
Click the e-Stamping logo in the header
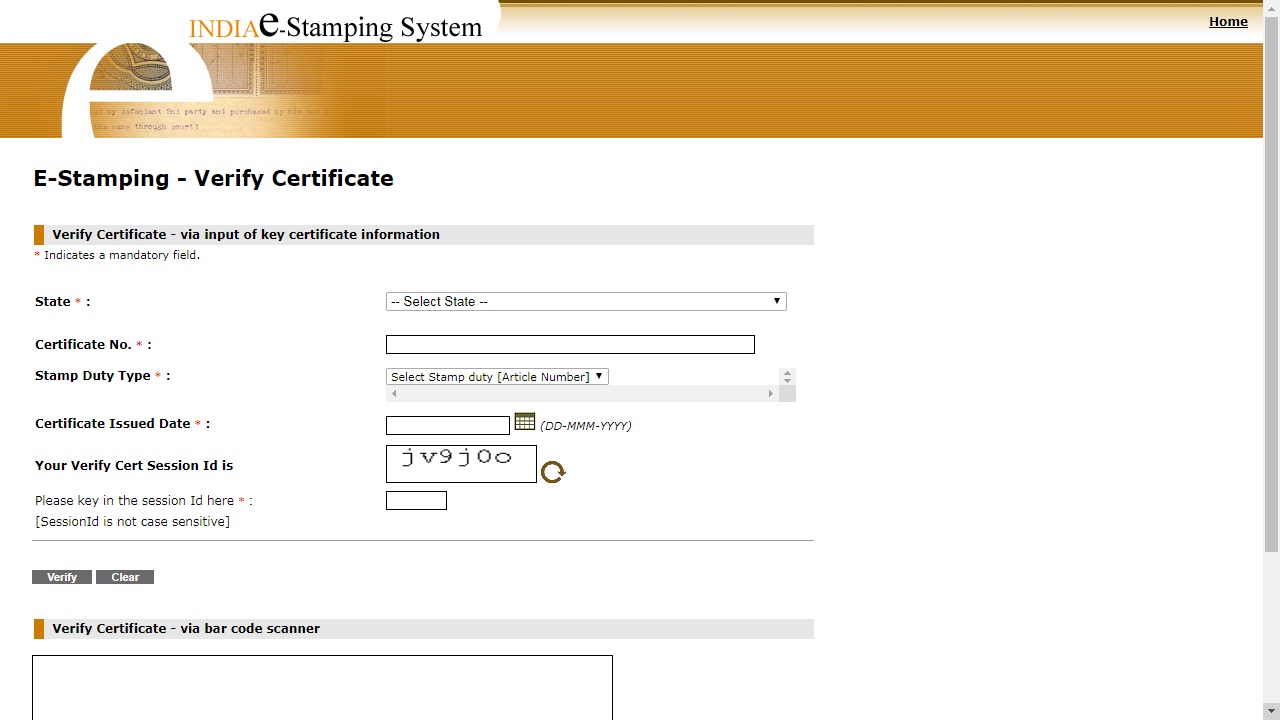pos(335,27)
